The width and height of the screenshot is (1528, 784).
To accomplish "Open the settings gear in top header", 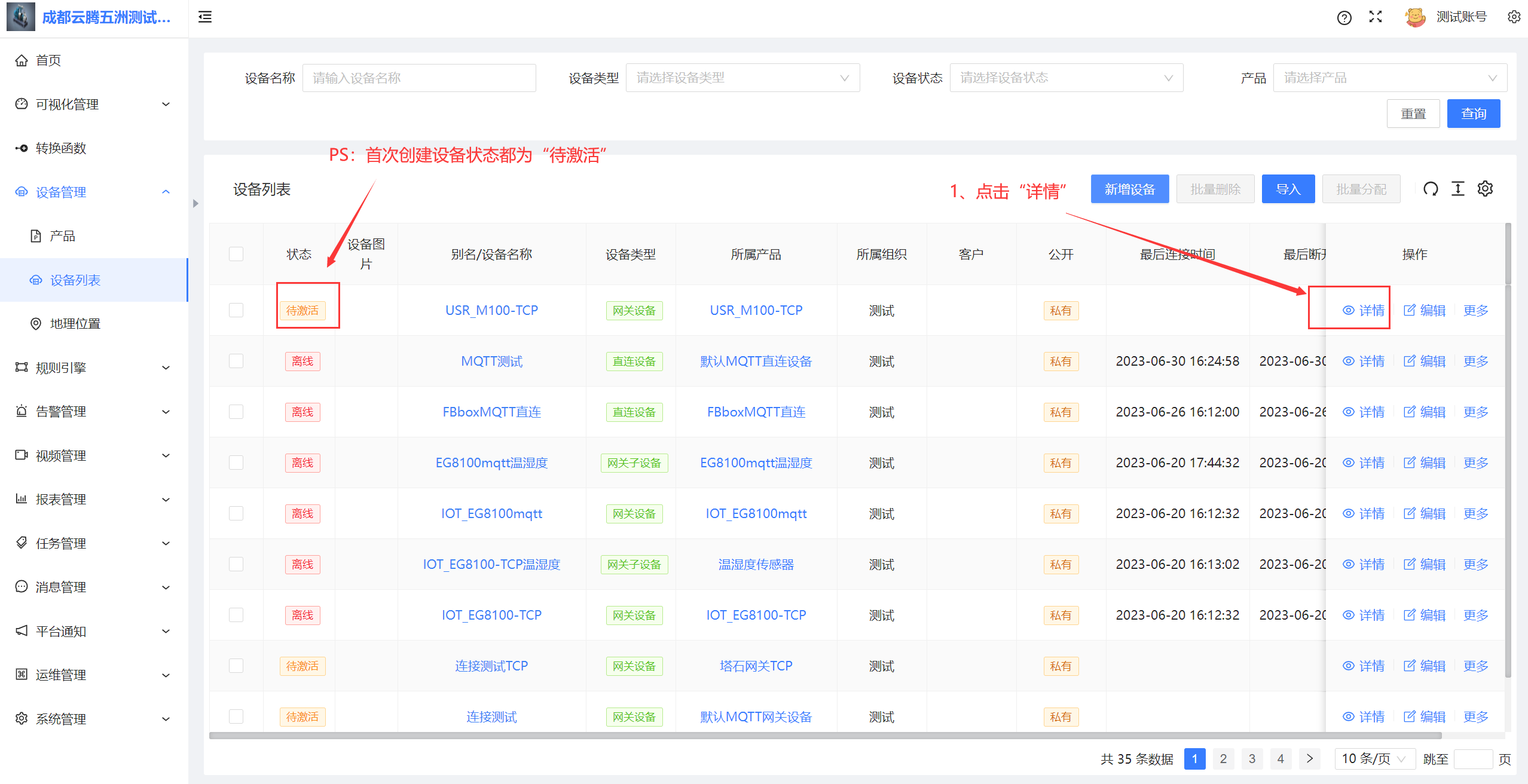I will pos(1514,17).
